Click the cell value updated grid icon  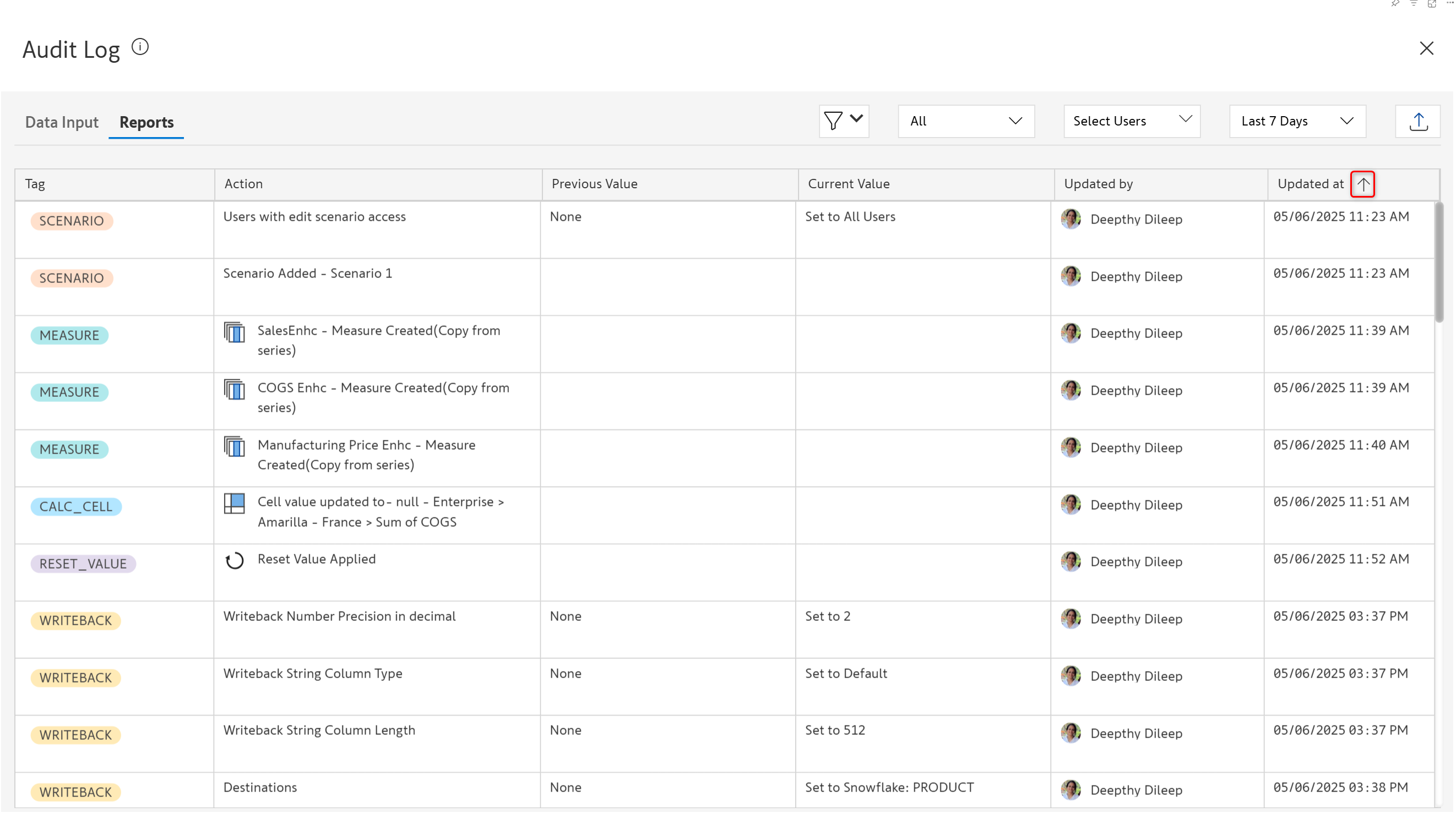click(234, 504)
